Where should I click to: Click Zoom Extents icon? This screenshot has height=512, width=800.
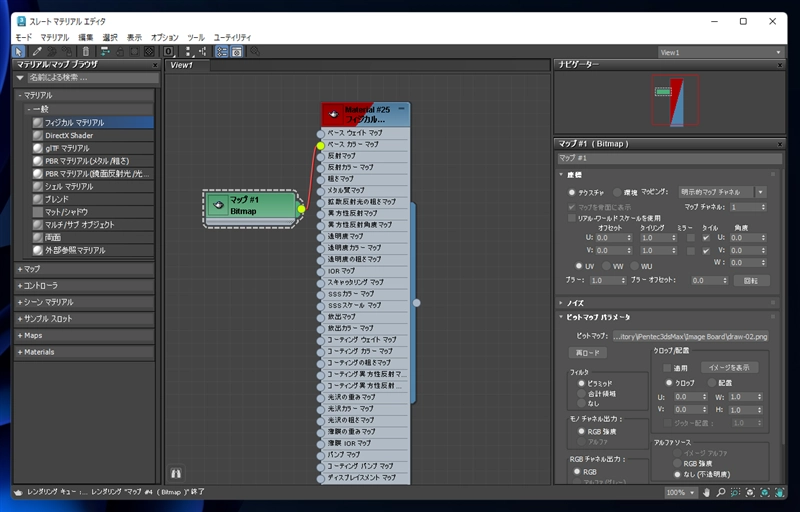(x=750, y=493)
